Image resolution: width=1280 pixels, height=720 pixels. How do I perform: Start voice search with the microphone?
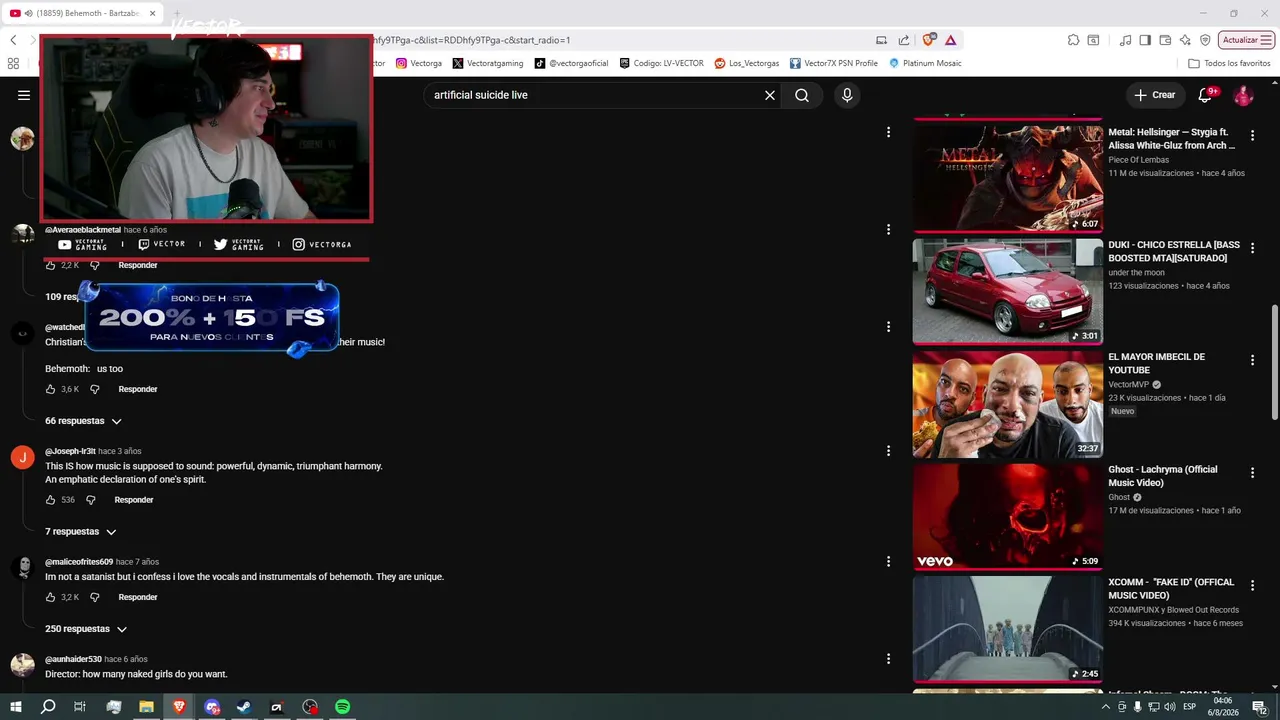point(847,95)
